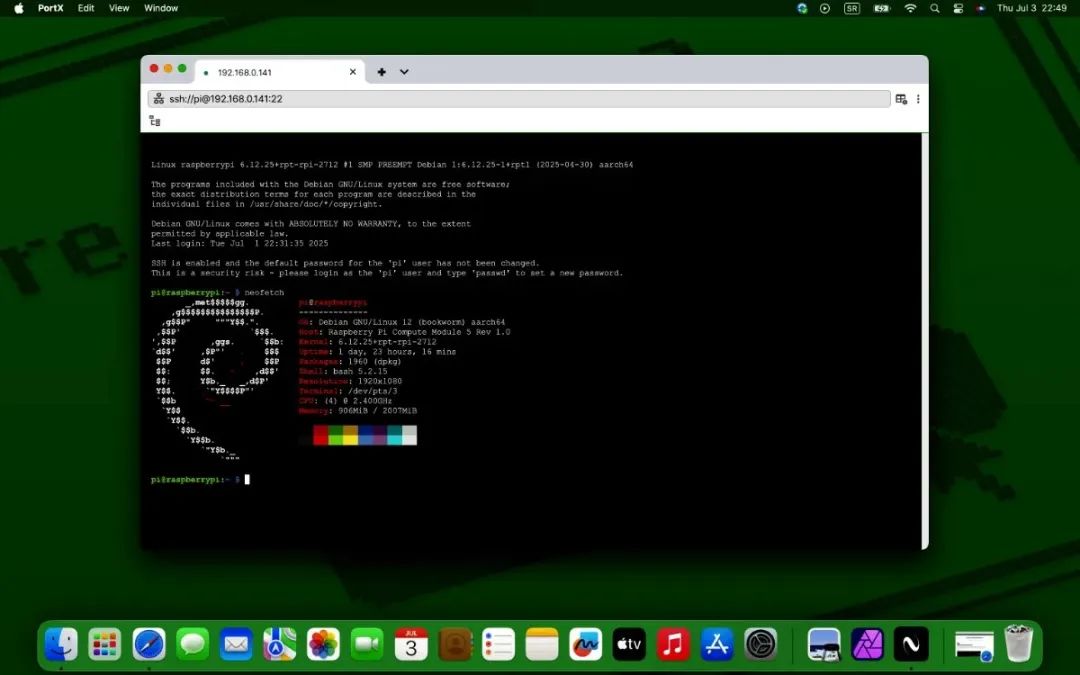Open Apple TV from the Dock
This screenshot has width=1080, height=675.
tap(630, 645)
